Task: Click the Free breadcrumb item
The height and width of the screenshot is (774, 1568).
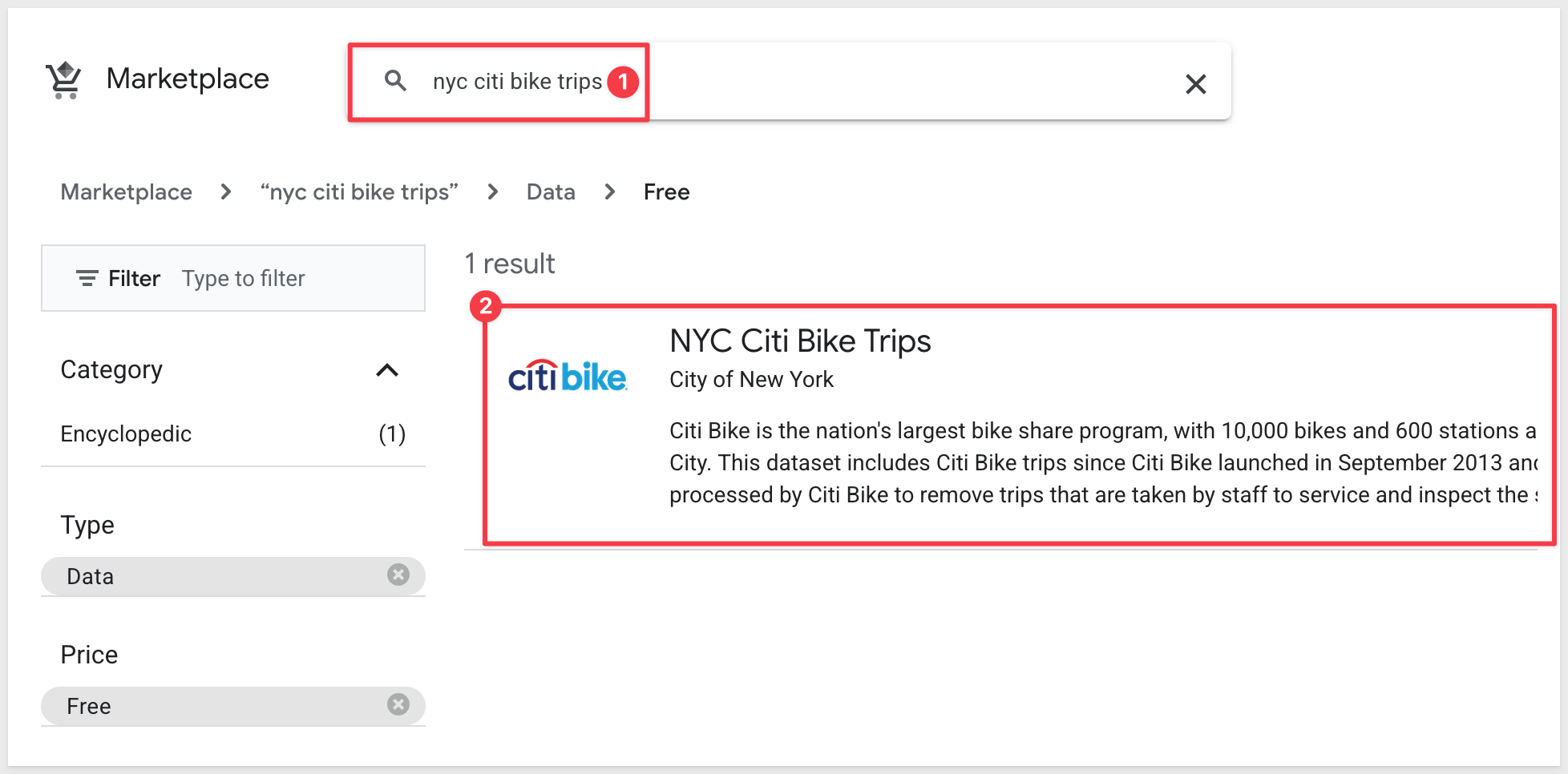Action: (666, 192)
